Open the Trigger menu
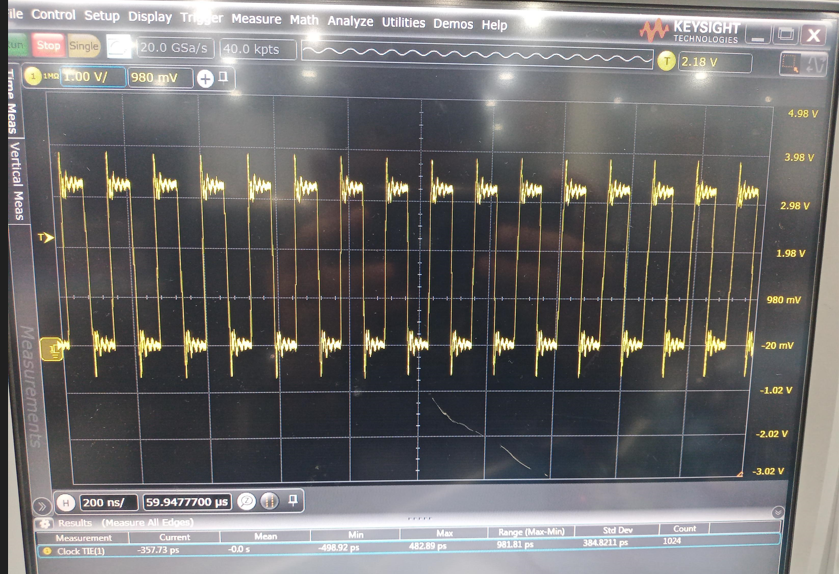 pyautogui.click(x=201, y=18)
